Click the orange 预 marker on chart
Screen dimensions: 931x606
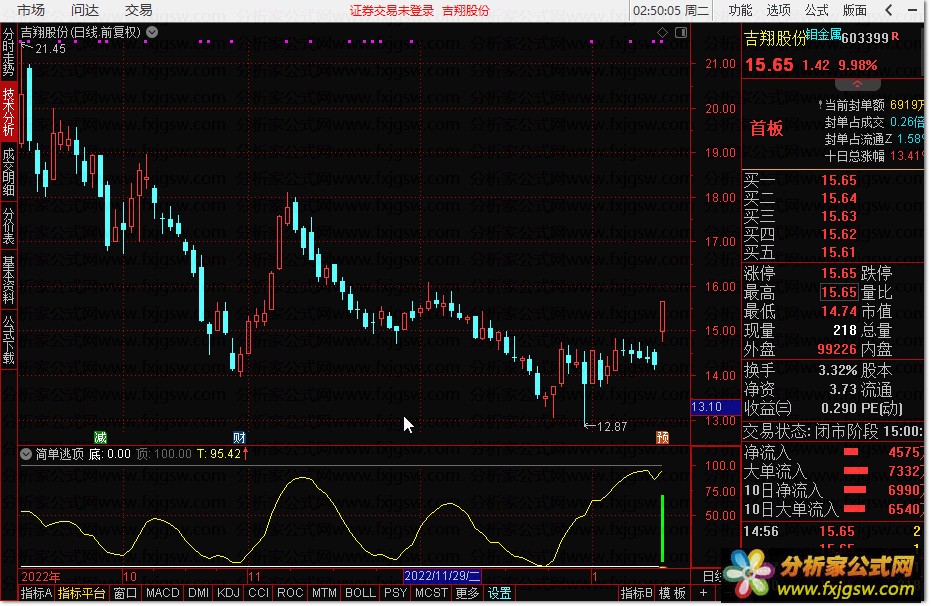click(x=663, y=438)
